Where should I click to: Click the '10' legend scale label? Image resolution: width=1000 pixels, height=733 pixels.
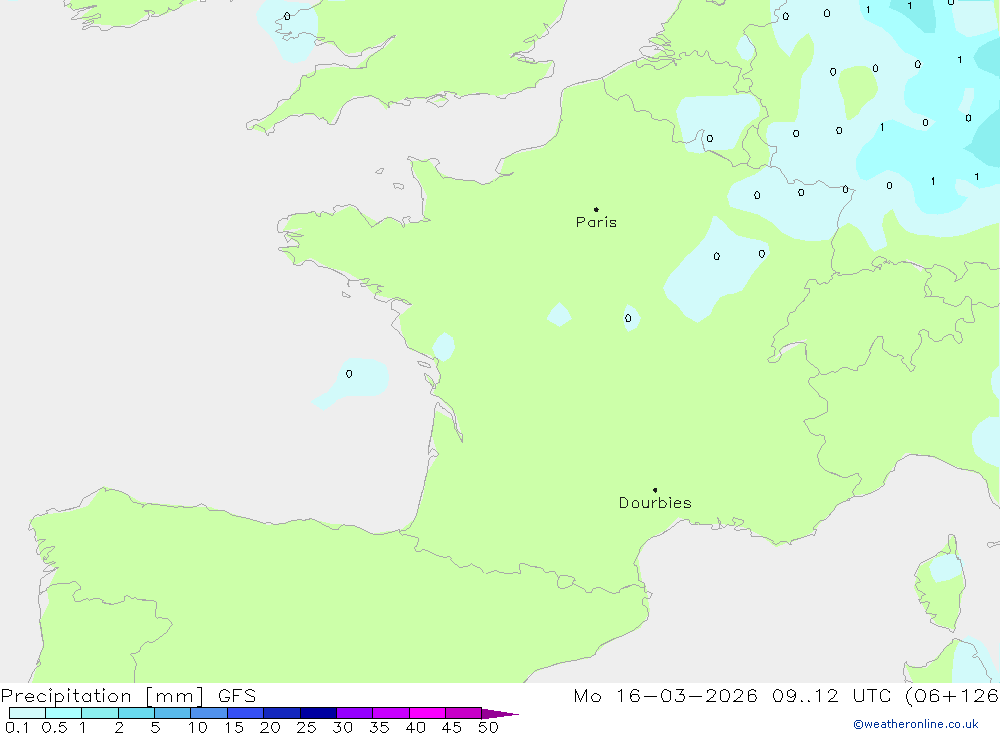pyautogui.click(x=198, y=727)
